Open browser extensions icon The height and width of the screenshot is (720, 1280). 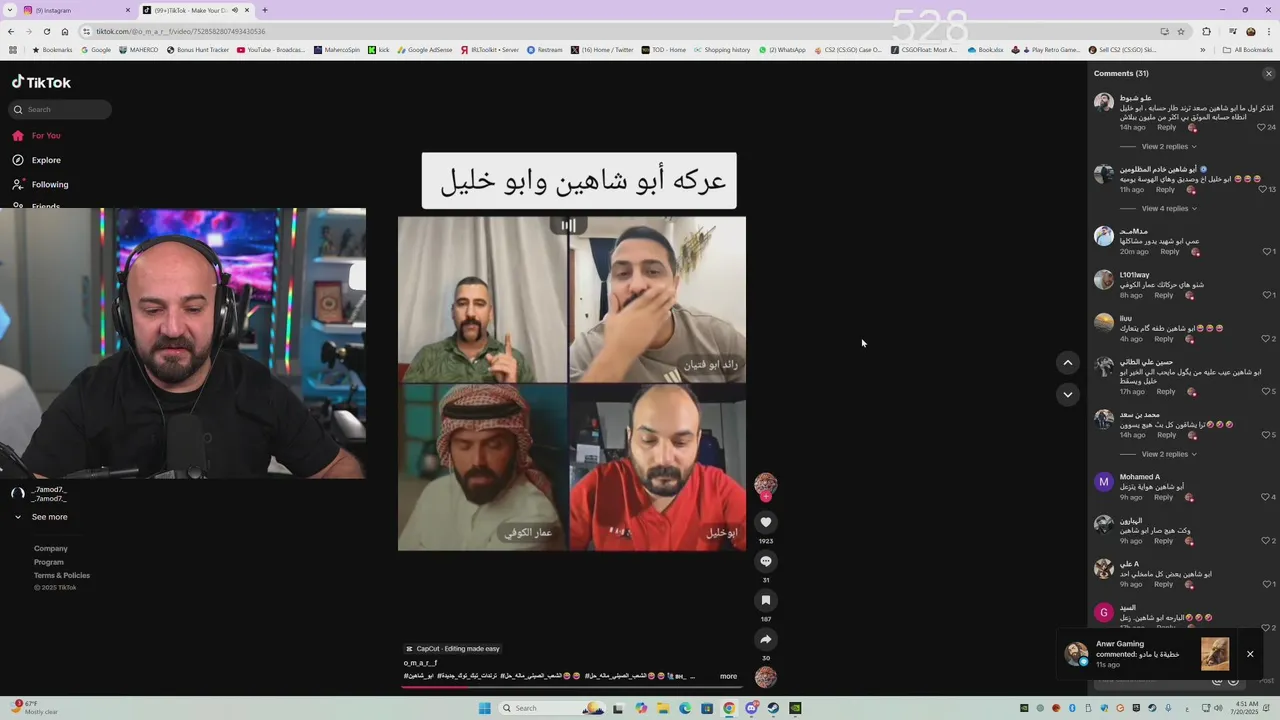1206,31
